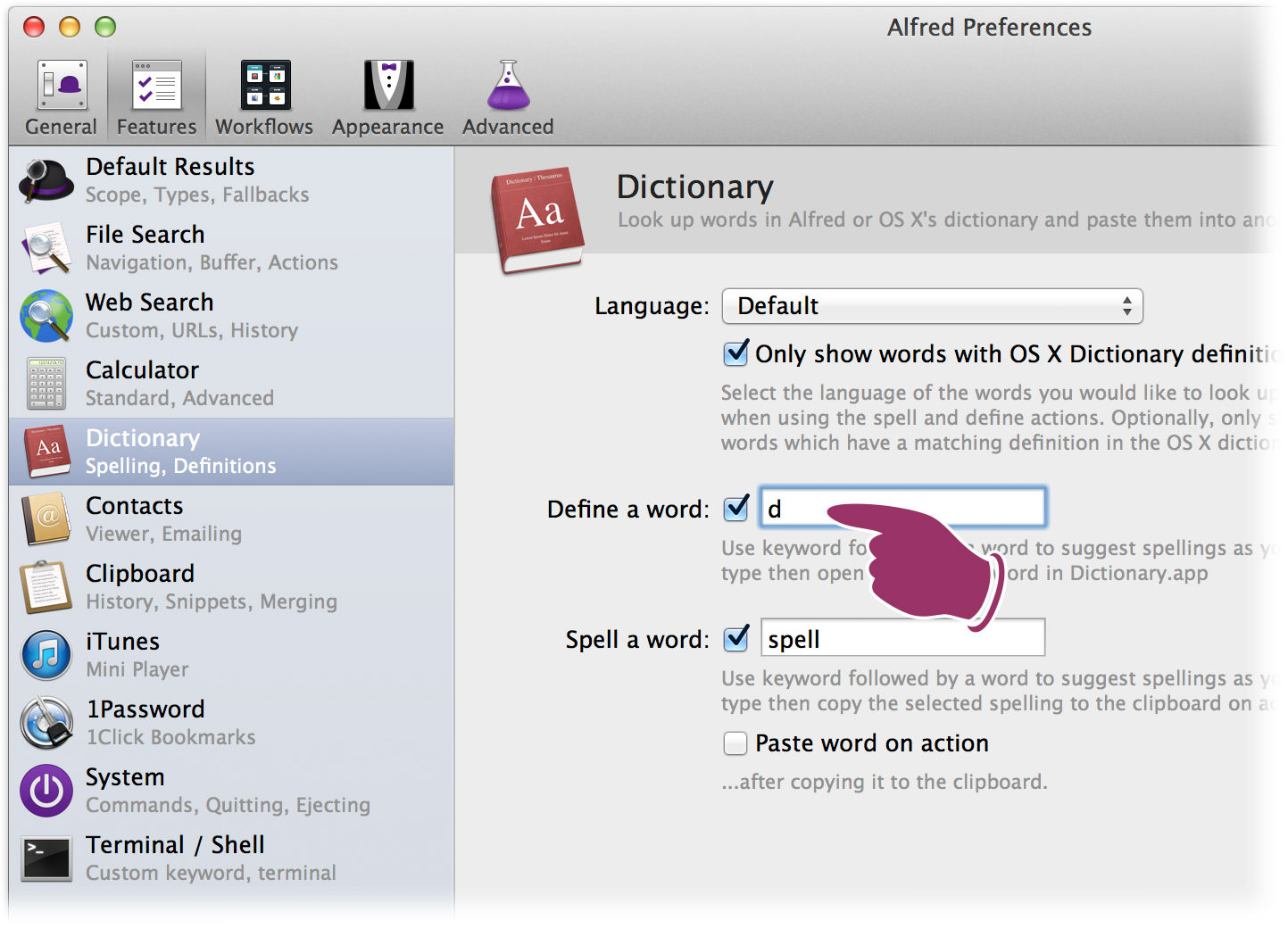Click the green zoom window button

click(105, 27)
